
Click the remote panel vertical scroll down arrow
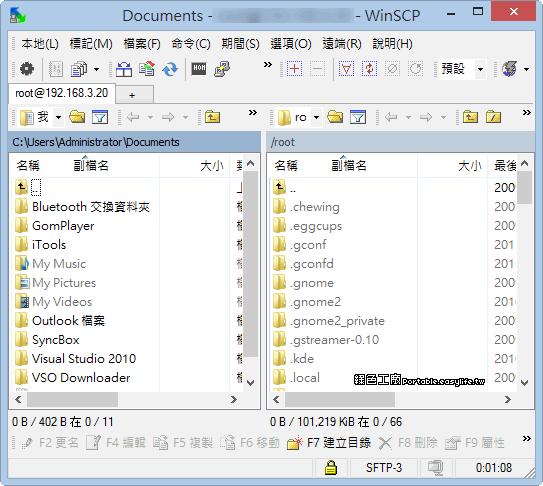coord(525,383)
